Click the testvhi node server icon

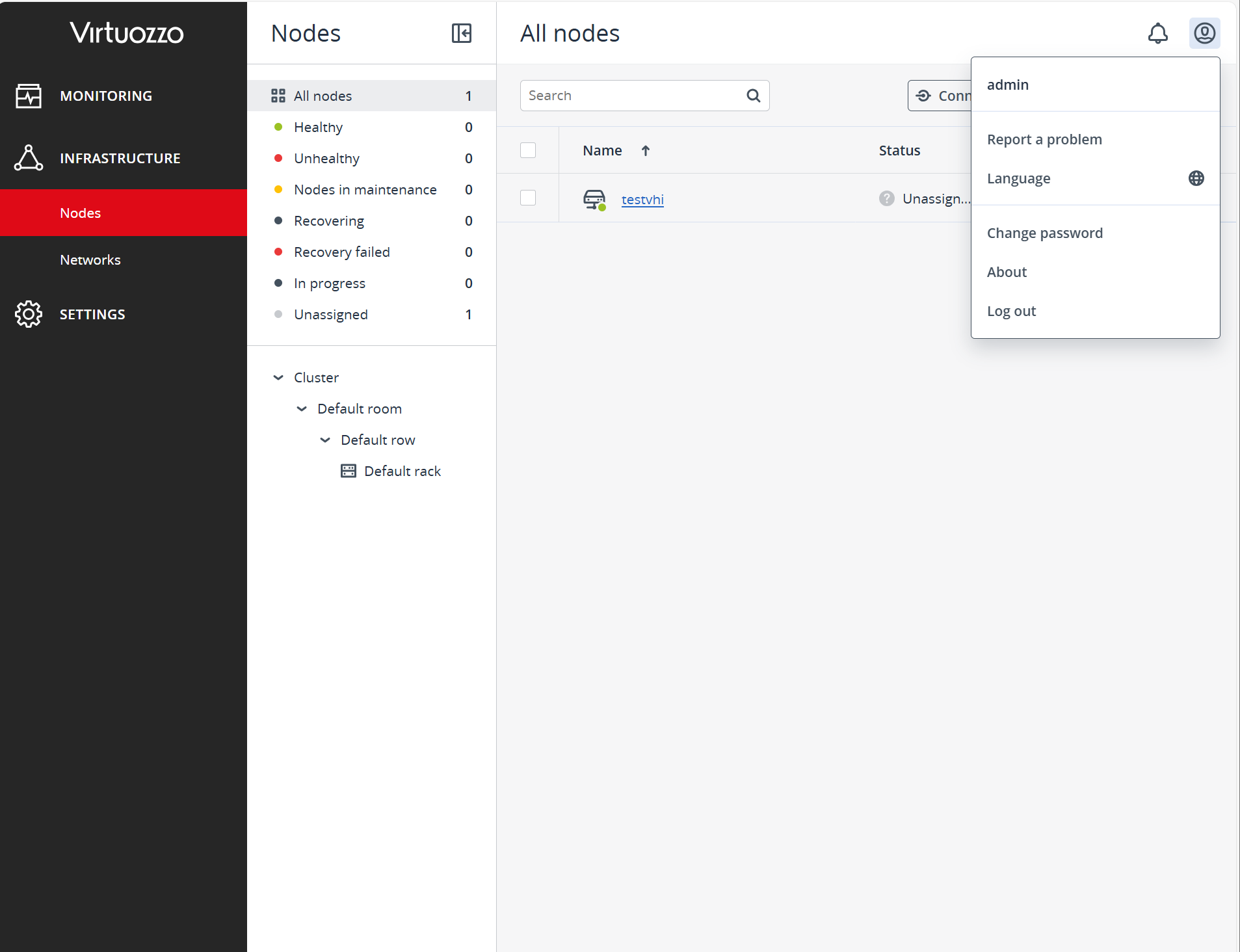pyautogui.click(x=594, y=199)
